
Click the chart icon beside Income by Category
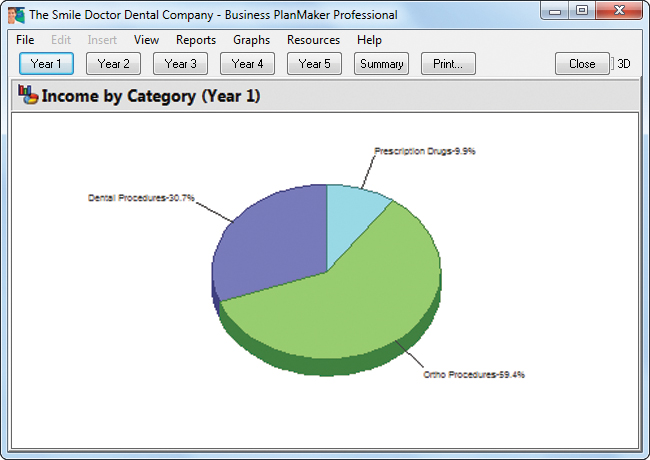28,95
